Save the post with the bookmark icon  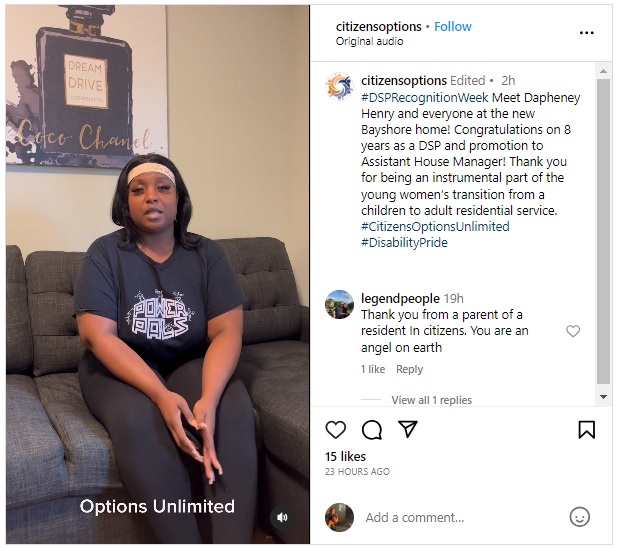(x=587, y=430)
